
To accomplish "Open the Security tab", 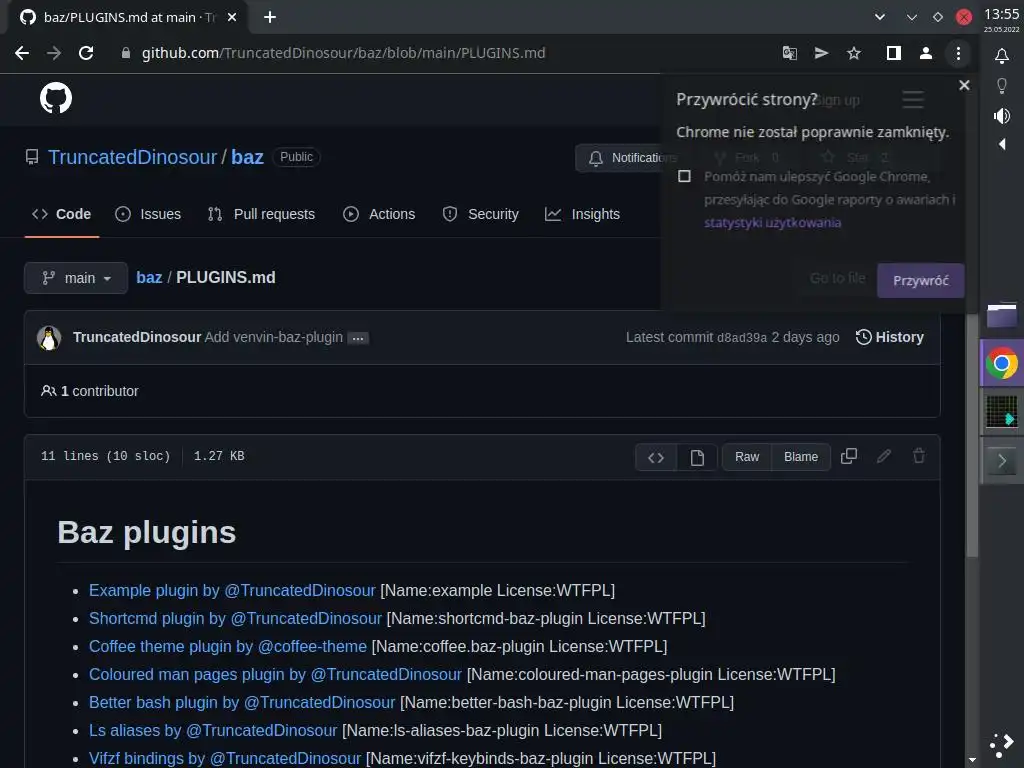I will (x=481, y=214).
